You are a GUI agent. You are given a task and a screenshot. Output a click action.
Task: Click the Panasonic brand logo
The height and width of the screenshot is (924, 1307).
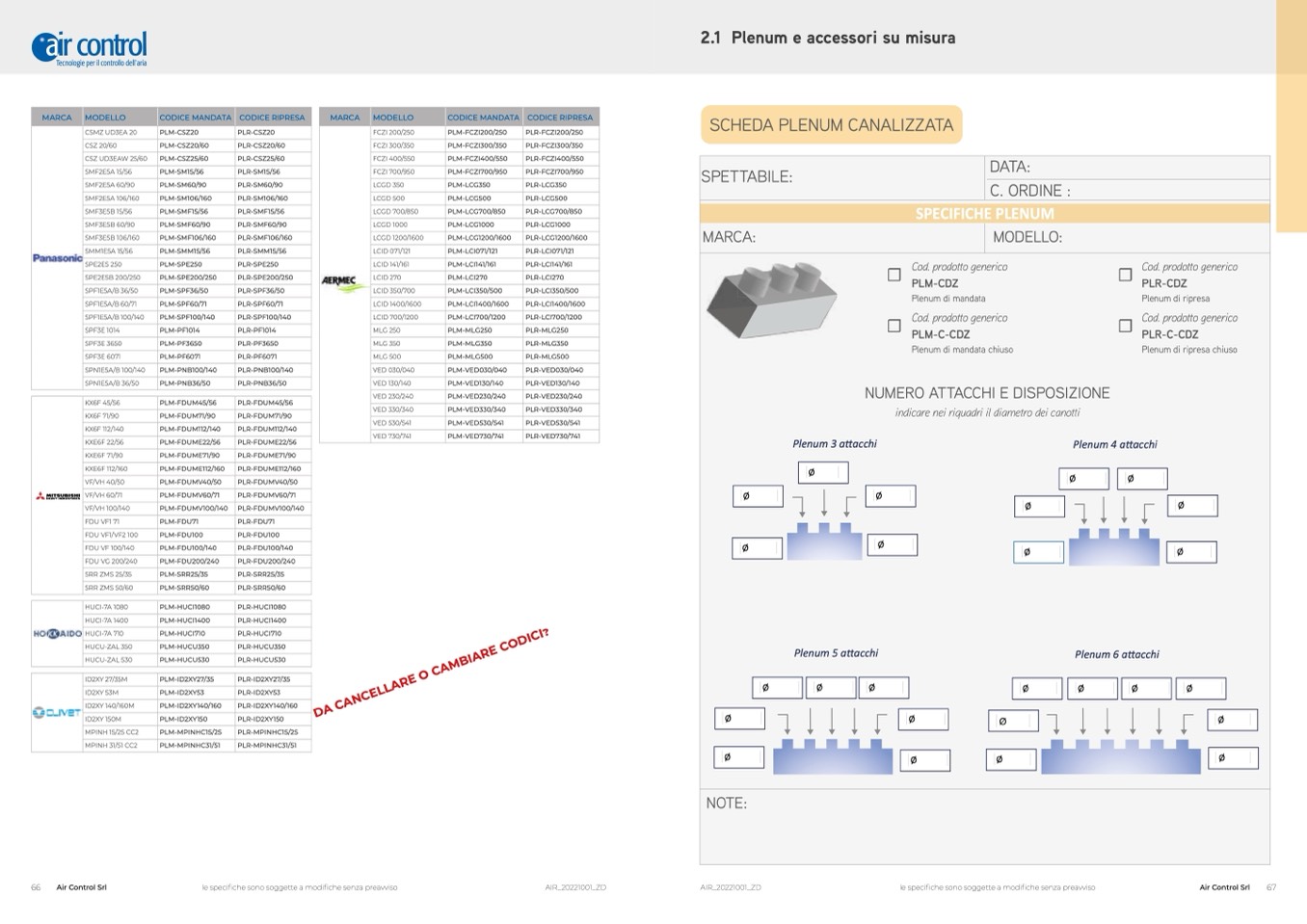[57, 258]
